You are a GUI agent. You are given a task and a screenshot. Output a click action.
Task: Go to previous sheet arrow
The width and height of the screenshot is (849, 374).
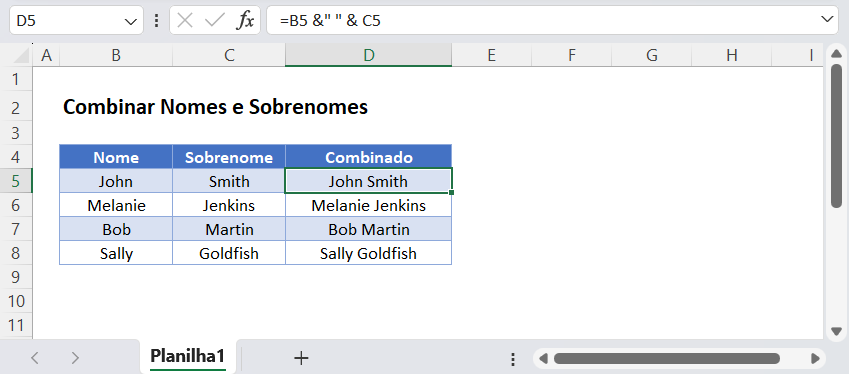point(35,357)
